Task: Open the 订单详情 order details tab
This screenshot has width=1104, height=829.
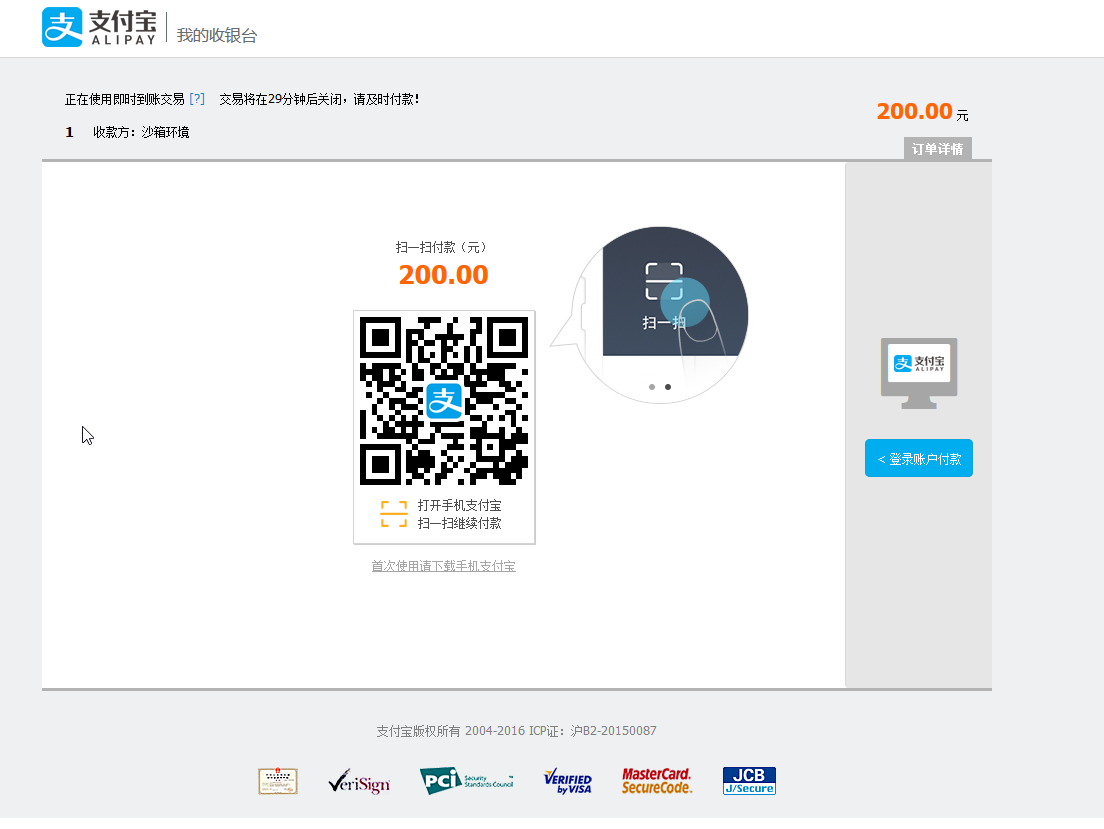Action: click(937, 149)
